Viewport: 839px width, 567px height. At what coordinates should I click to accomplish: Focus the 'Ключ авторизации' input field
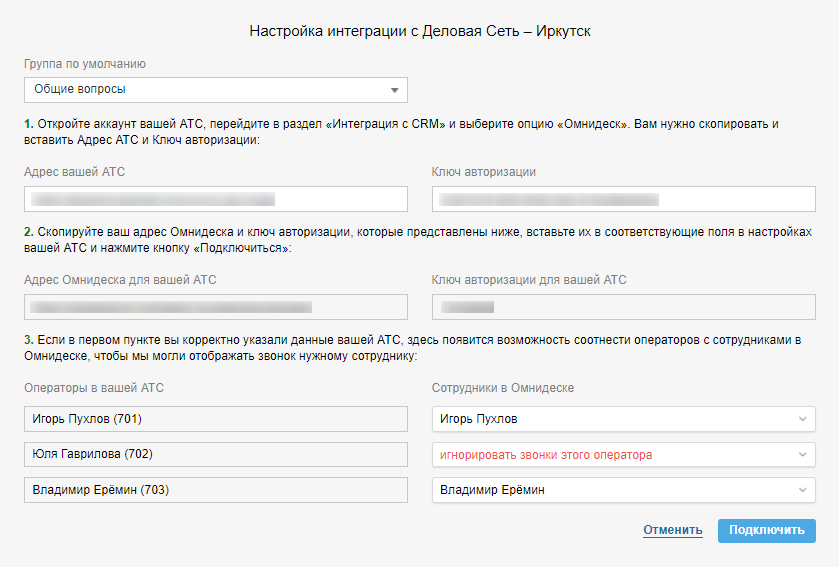(623, 199)
